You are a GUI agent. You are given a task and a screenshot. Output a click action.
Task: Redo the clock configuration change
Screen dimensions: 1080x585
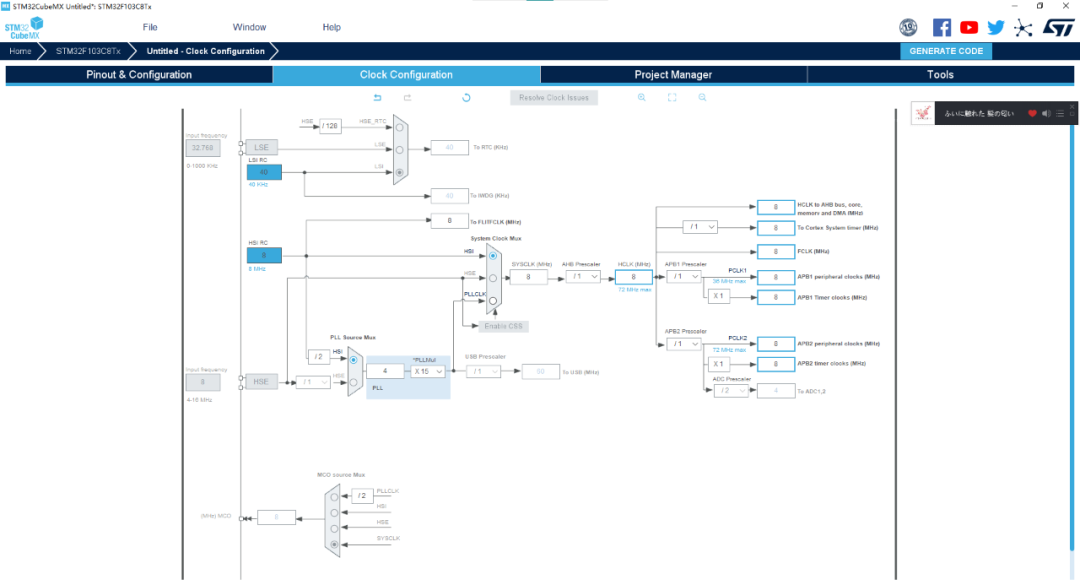pos(407,98)
